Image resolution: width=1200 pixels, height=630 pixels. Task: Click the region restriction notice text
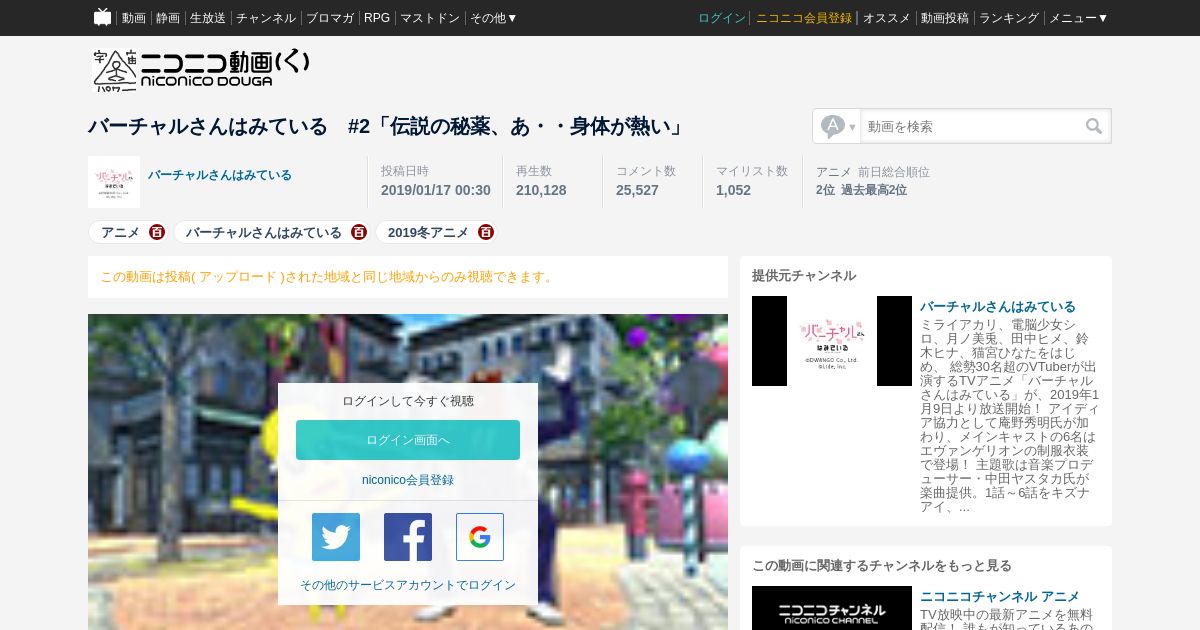(x=328, y=277)
